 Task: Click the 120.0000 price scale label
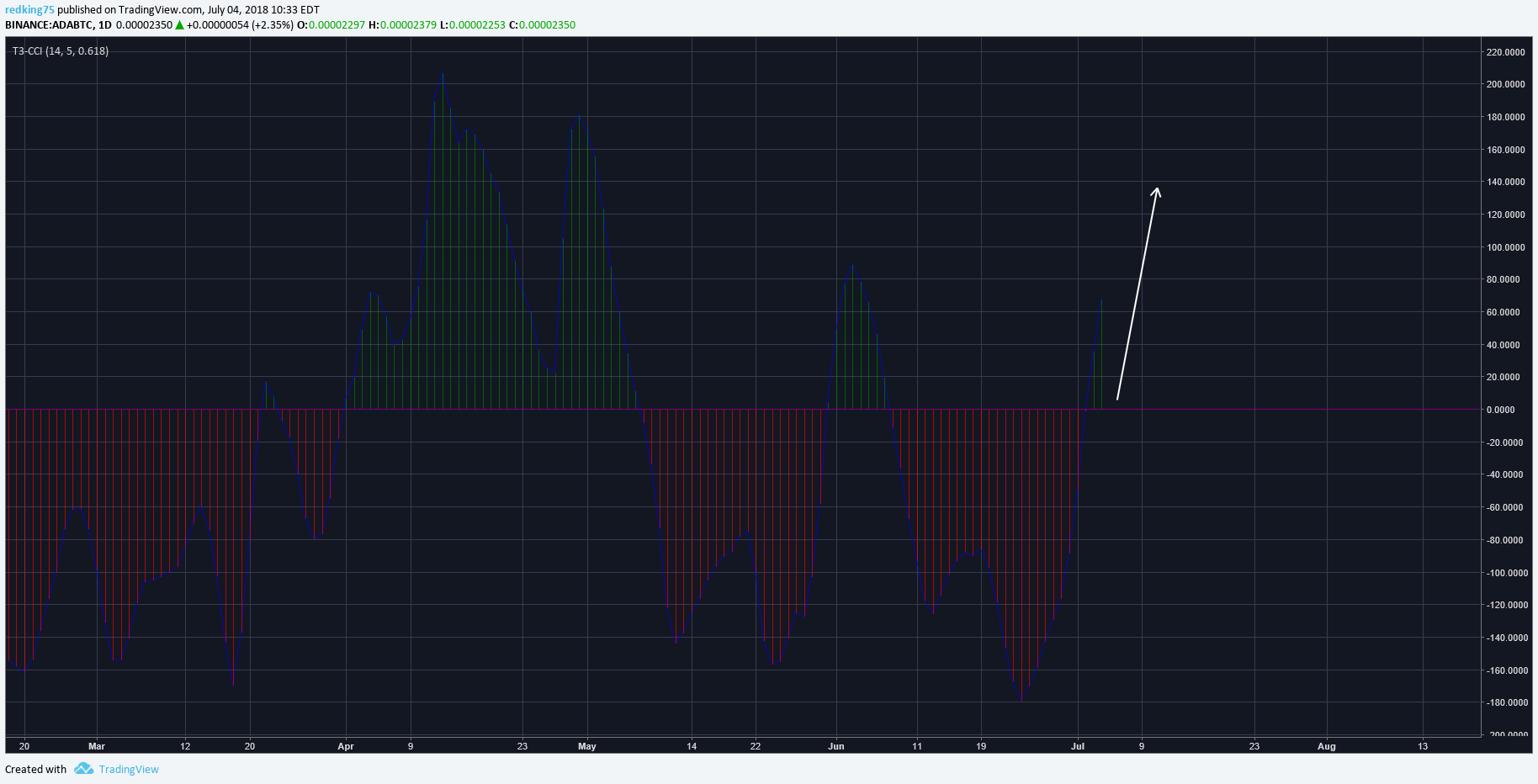pyautogui.click(x=1505, y=215)
